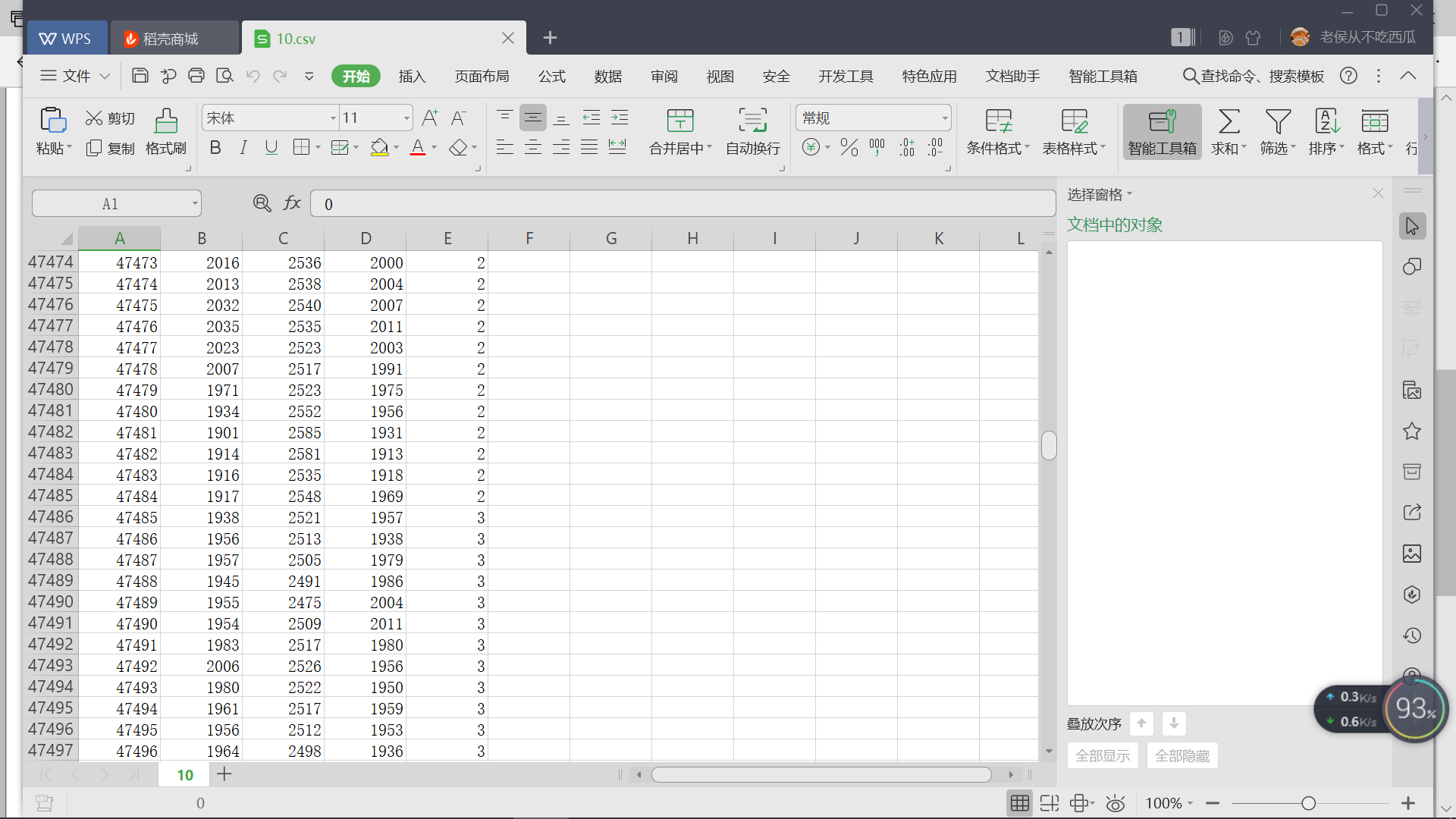This screenshot has height=819, width=1456.
Task: Toggle underline formatting
Action: click(x=271, y=147)
